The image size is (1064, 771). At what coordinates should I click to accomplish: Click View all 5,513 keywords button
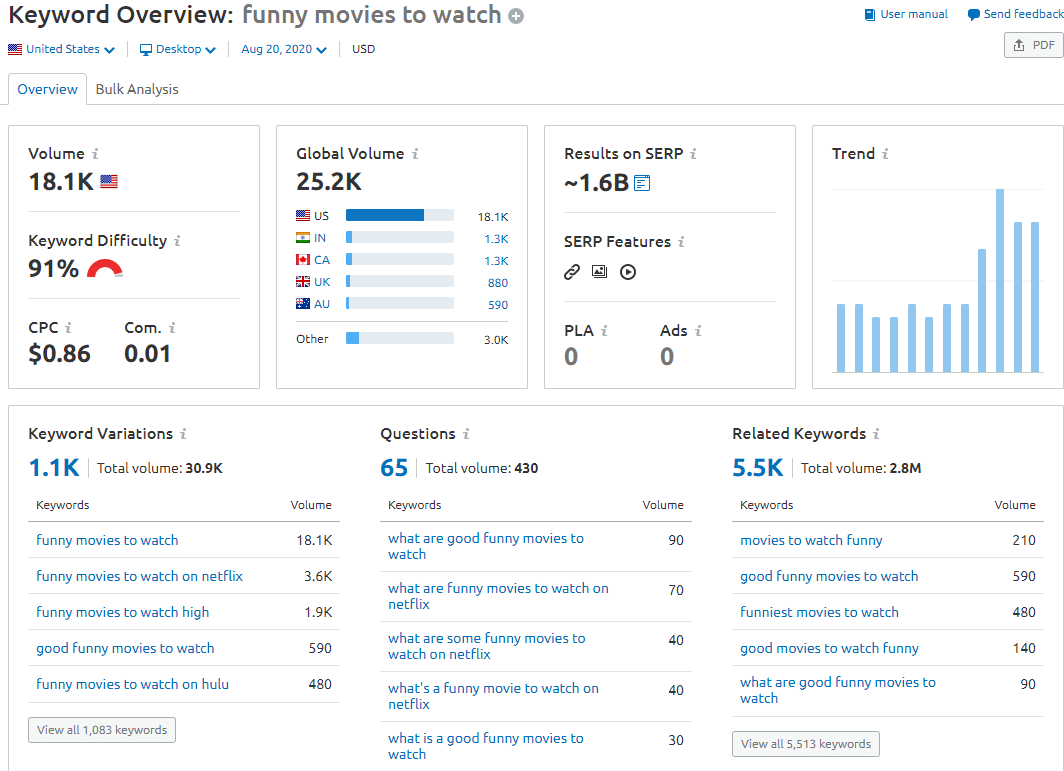(805, 744)
